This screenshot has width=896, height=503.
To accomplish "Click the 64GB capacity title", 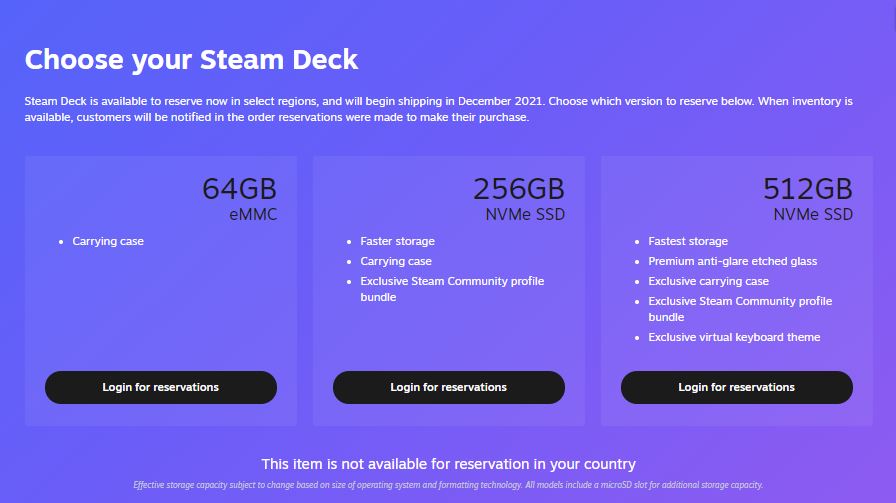I will pos(239,189).
